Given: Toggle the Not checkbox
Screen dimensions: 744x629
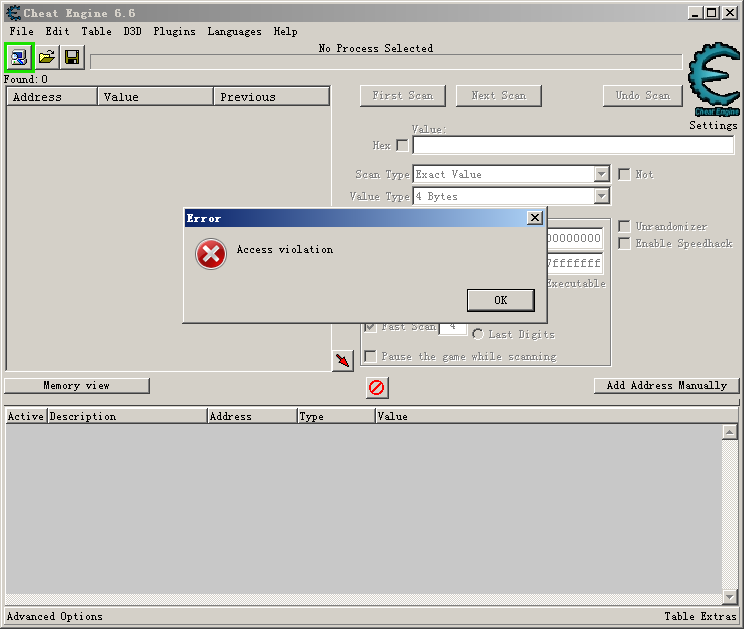Looking at the screenshot, I should tap(624, 175).
